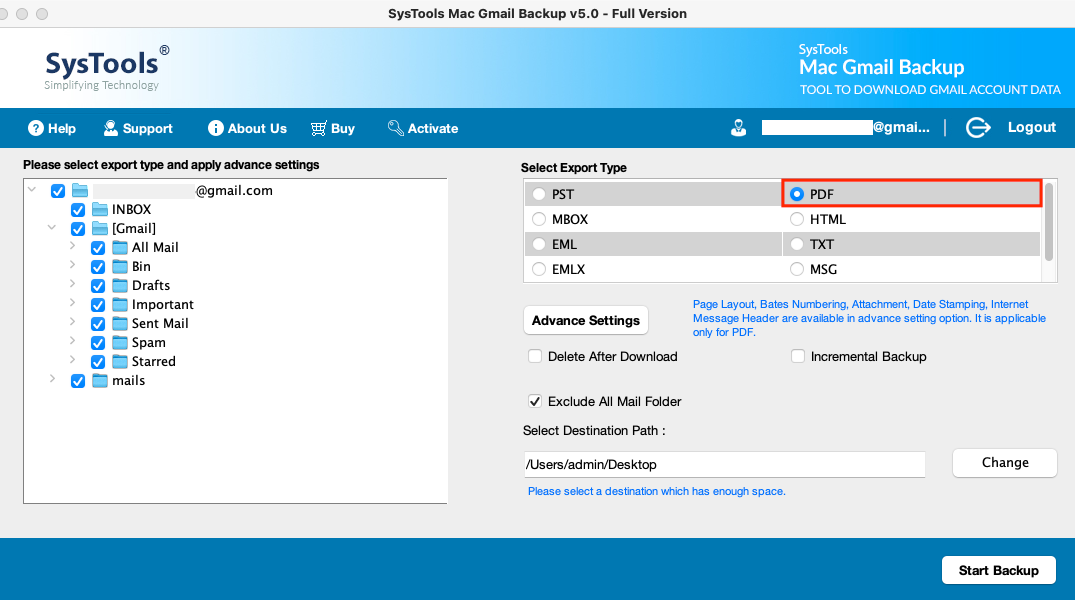The image size is (1075, 600).
Task: Click the SysTools logo
Action: (106, 67)
